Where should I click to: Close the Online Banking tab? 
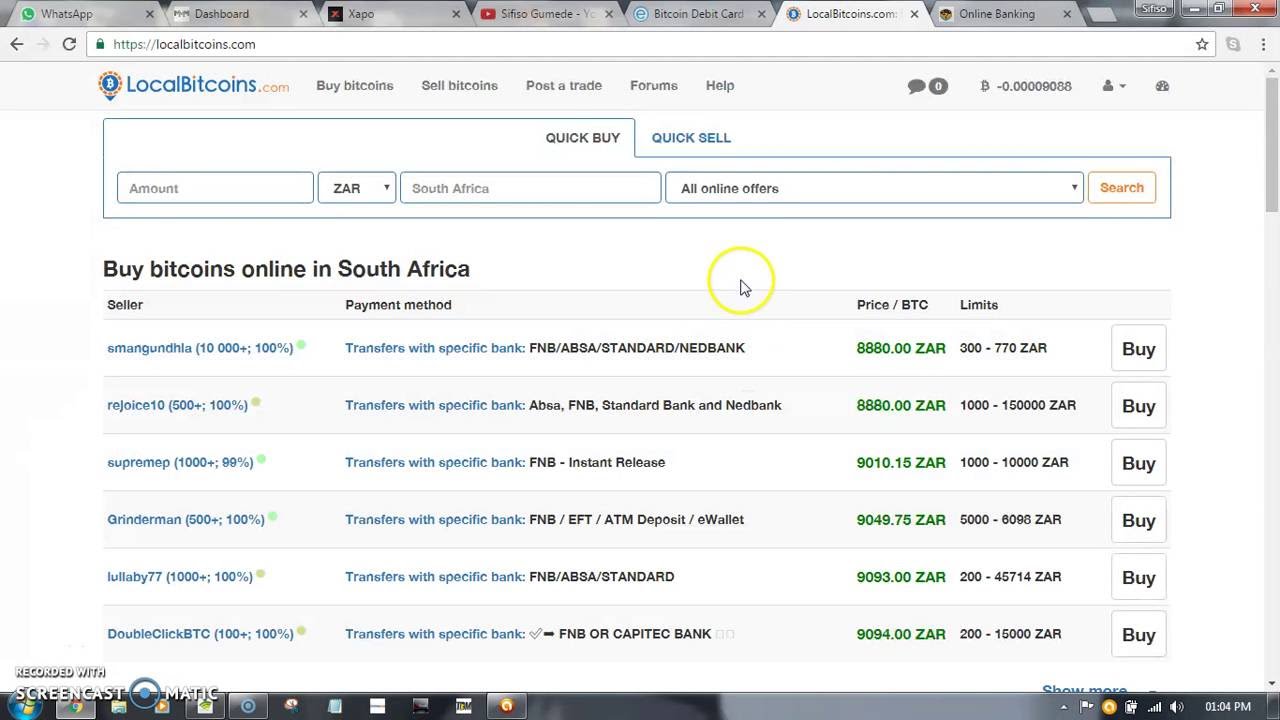[1067, 14]
